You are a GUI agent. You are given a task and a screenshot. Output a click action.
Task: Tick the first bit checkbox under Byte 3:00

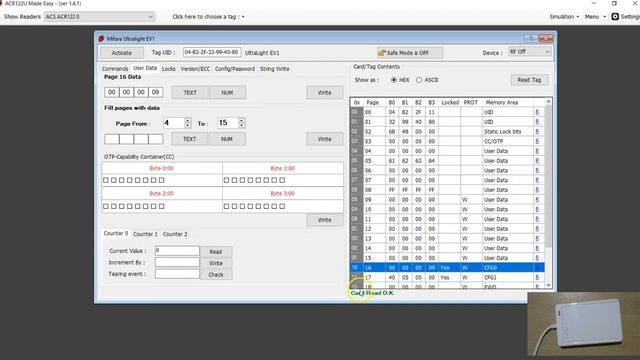click(227, 206)
